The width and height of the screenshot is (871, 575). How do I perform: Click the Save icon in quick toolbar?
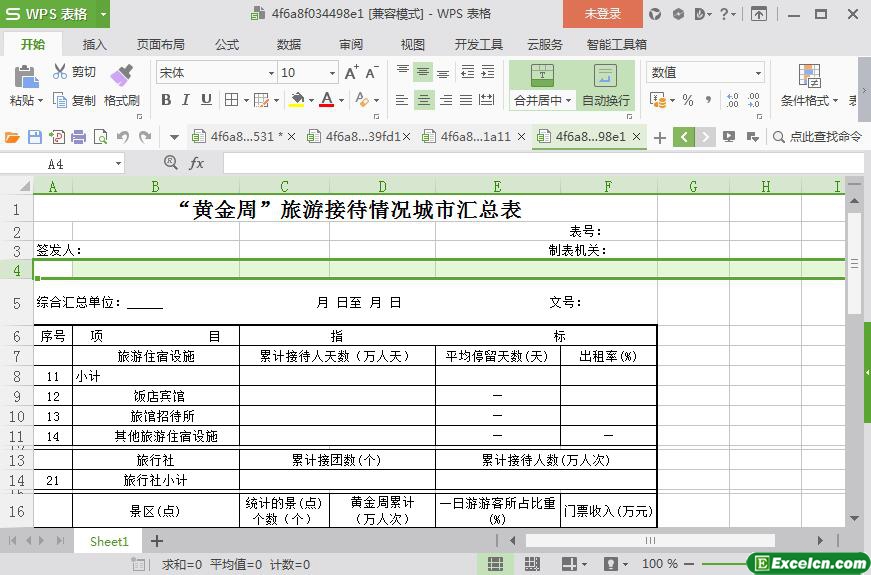pos(35,137)
